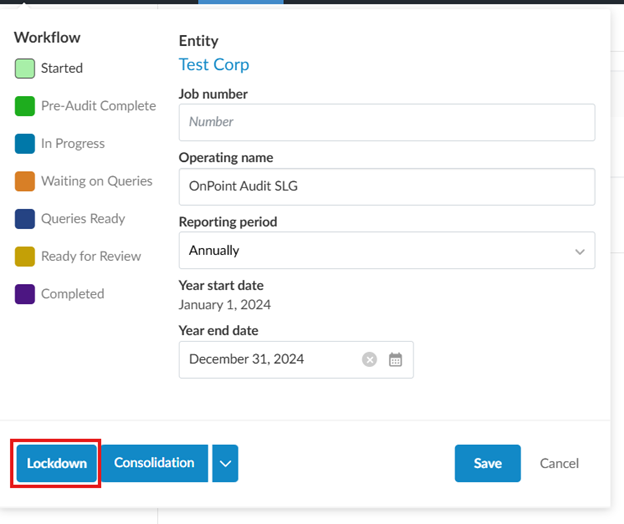The height and width of the screenshot is (524, 624).
Task: Open the calendar date picker
Action: (395, 360)
